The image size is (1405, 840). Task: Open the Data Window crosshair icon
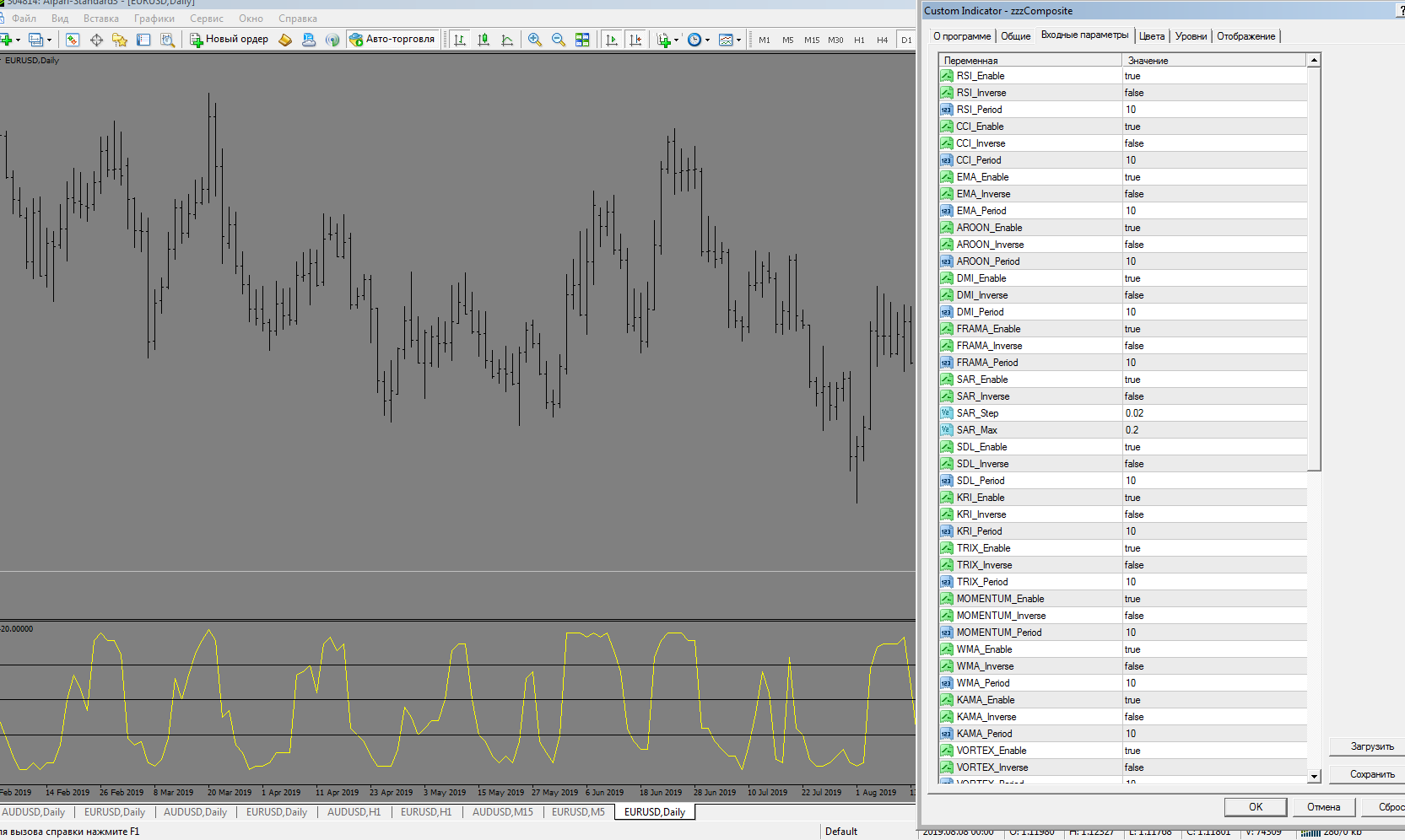tap(96, 40)
